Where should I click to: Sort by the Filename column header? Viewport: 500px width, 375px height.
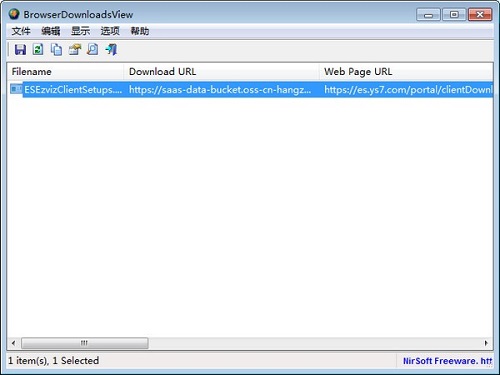pos(65,71)
